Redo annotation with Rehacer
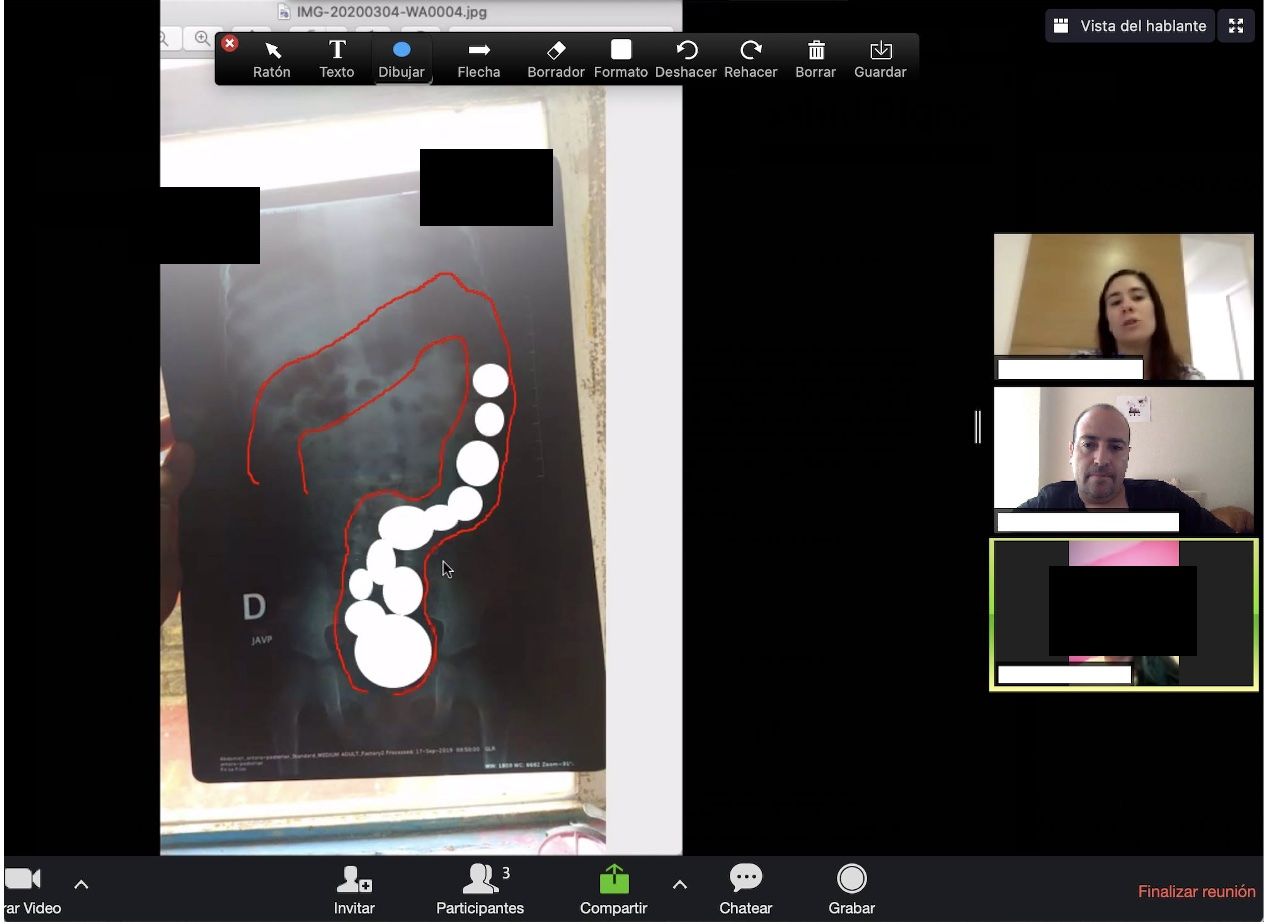The width and height of the screenshot is (1266, 924). pyautogui.click(x=751, y=60)
